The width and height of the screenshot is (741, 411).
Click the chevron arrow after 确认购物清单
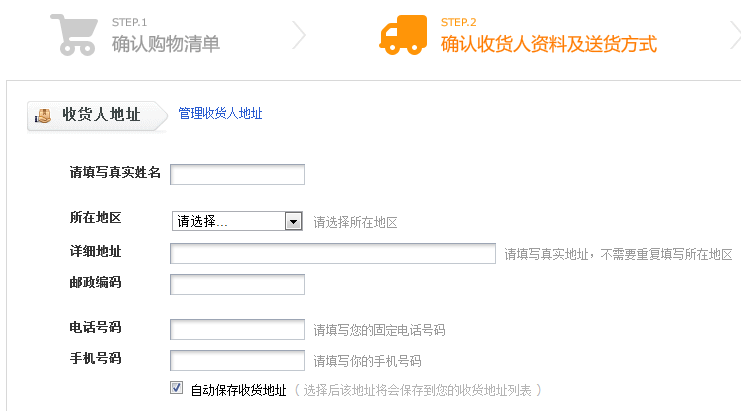point(298,35)
